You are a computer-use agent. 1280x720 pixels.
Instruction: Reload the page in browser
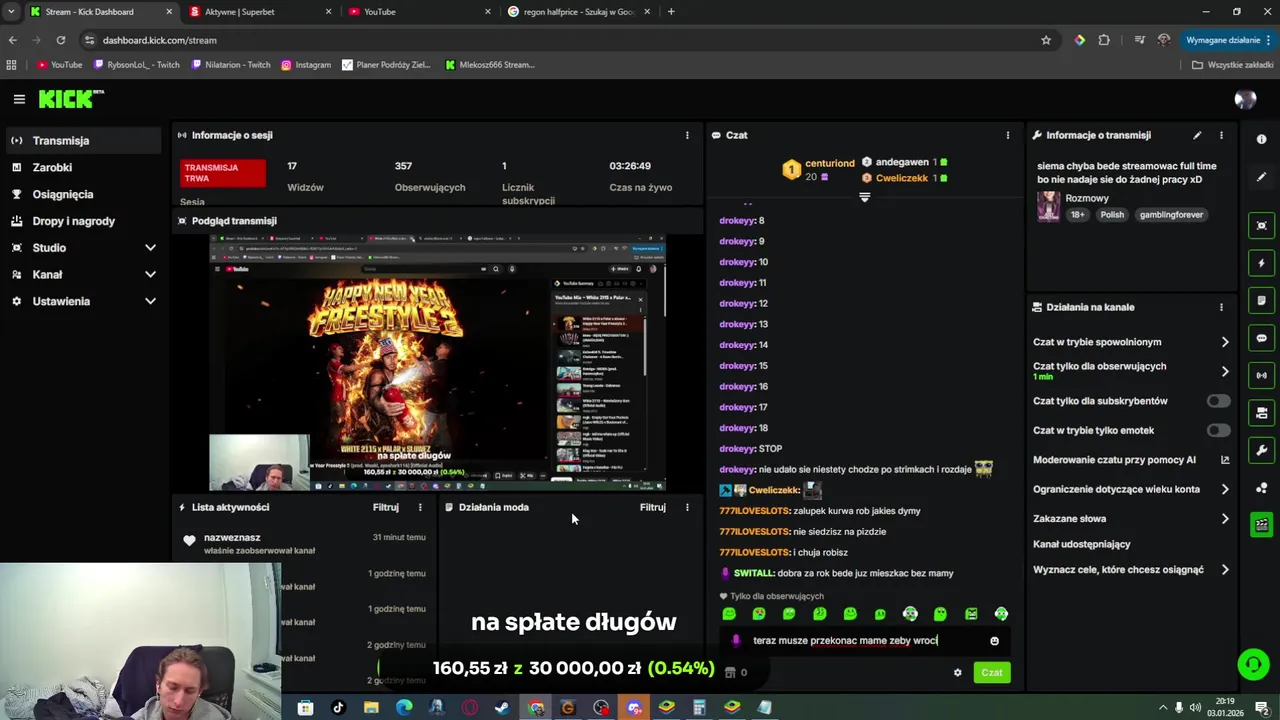click(x=61, y=40)
